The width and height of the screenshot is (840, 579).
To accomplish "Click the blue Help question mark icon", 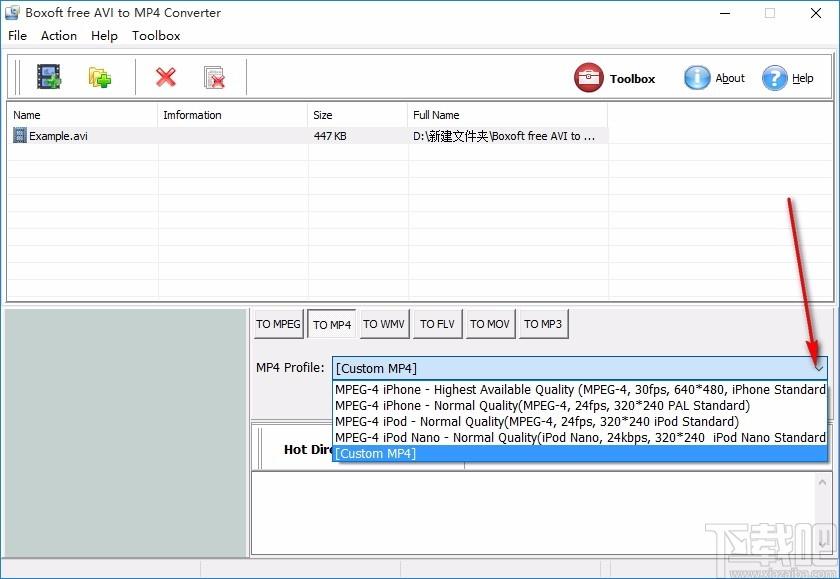I will (x=775, y=78).
